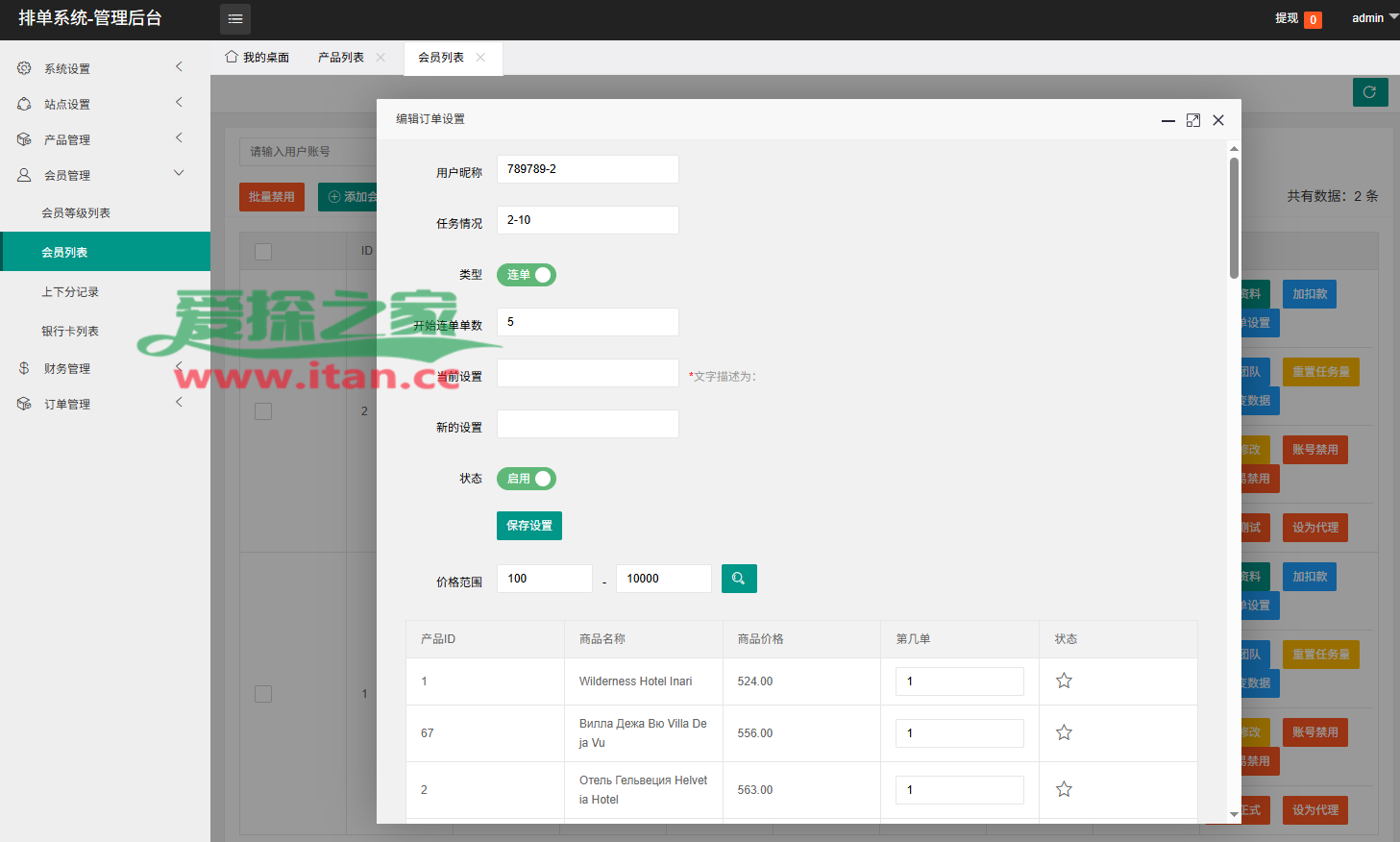Click star icon for product ID 67
Screen dimensions: 1400x842
point(1064,733)
